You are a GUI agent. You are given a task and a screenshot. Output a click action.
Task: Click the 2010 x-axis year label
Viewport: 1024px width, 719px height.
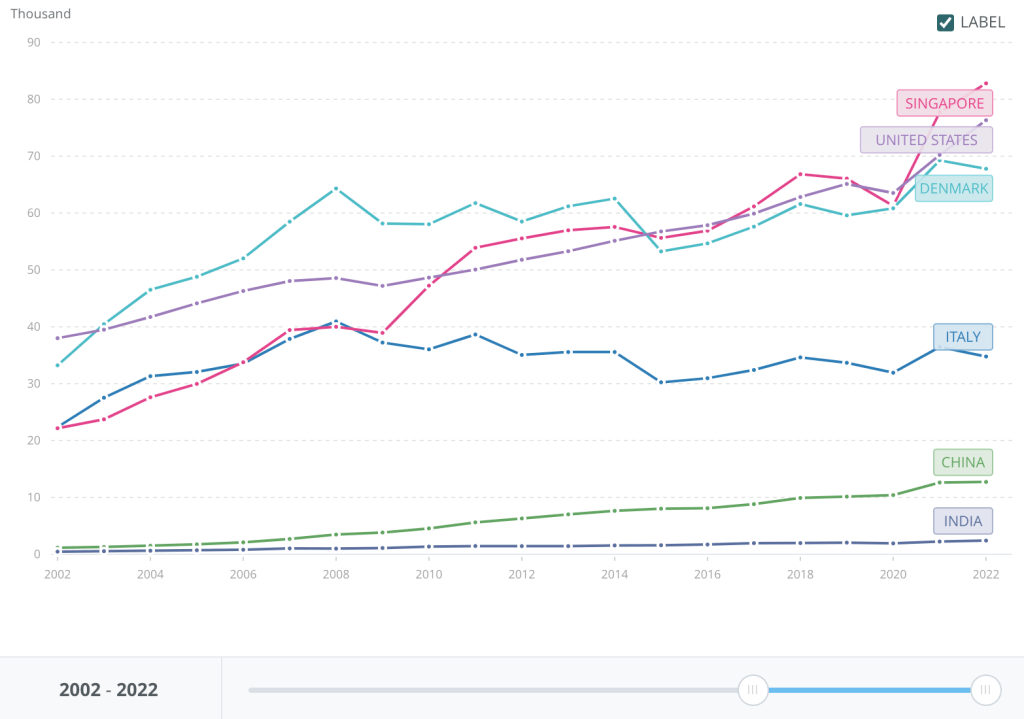(x=429, y=574)
